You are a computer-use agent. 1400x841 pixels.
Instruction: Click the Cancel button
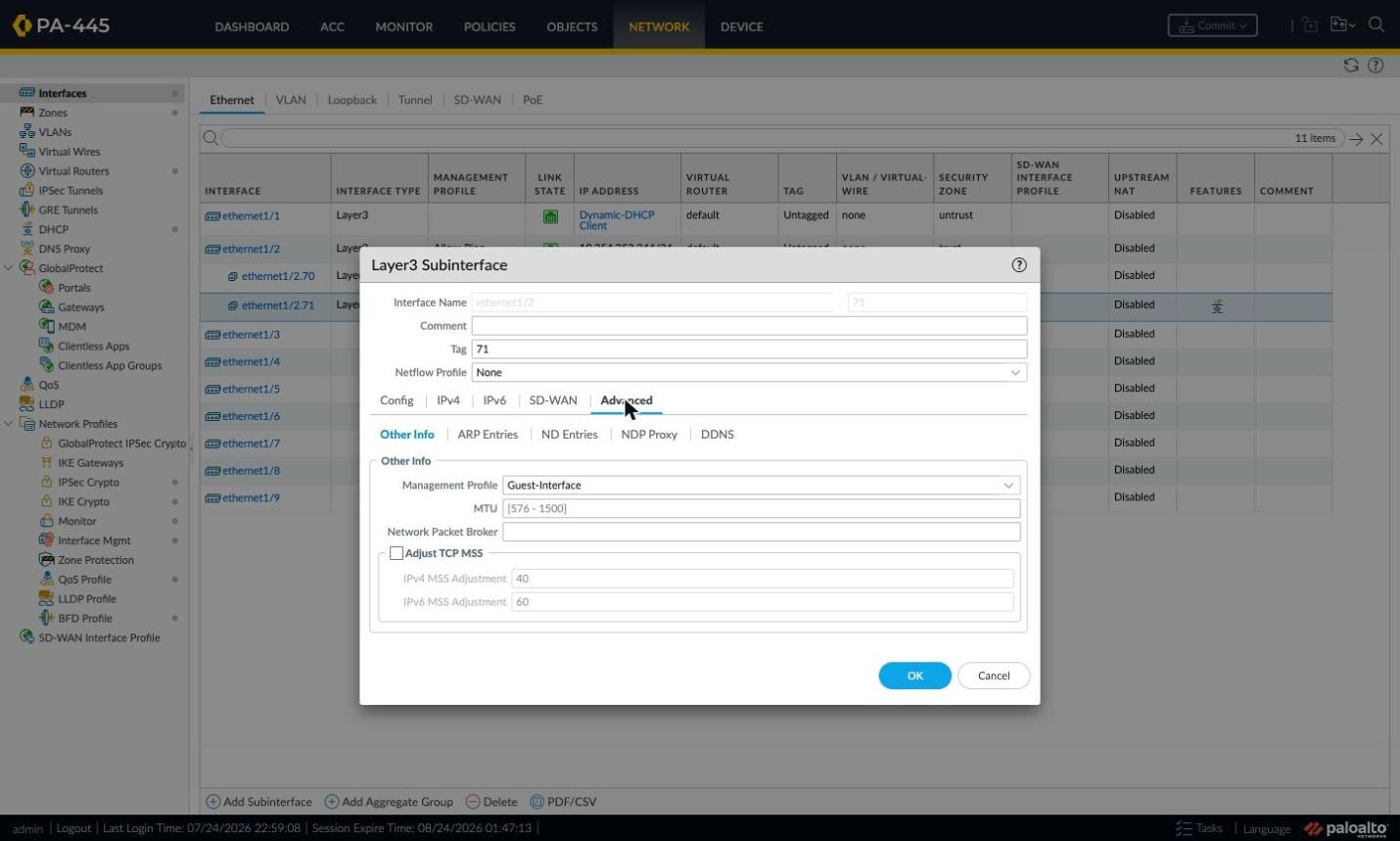(994, 676)
